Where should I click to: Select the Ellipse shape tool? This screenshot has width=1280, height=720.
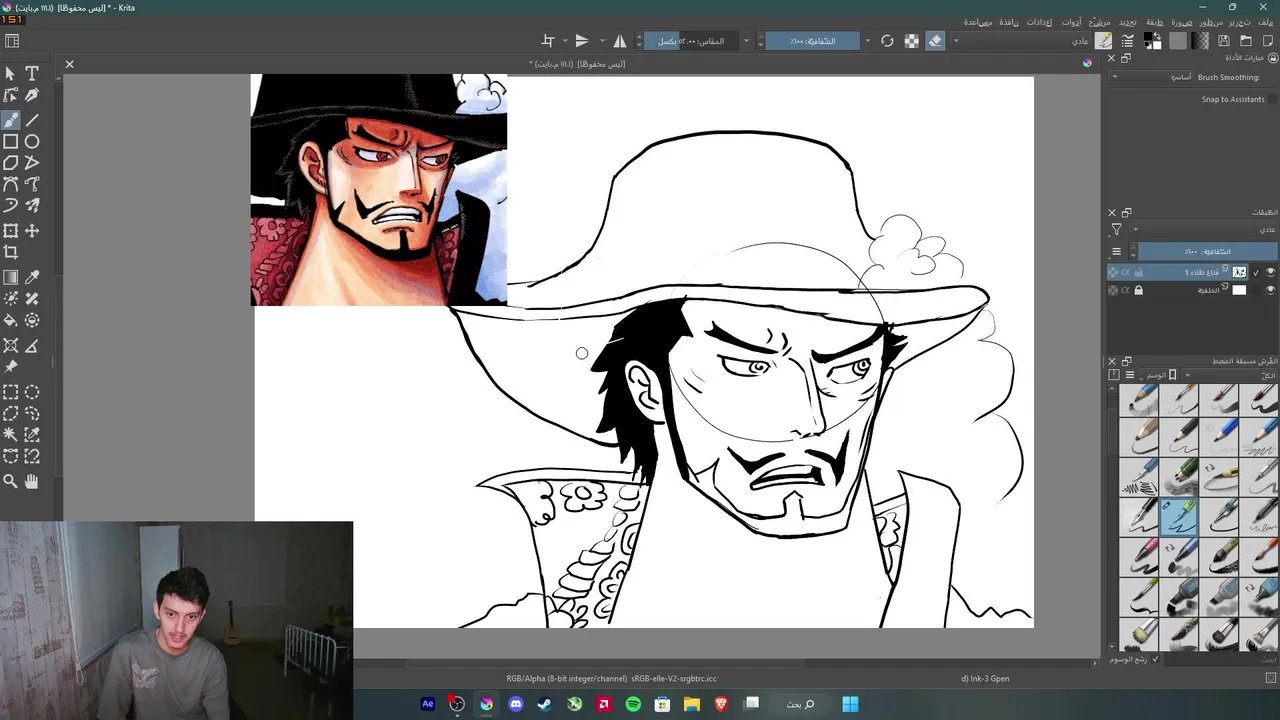tap(32, 141)
